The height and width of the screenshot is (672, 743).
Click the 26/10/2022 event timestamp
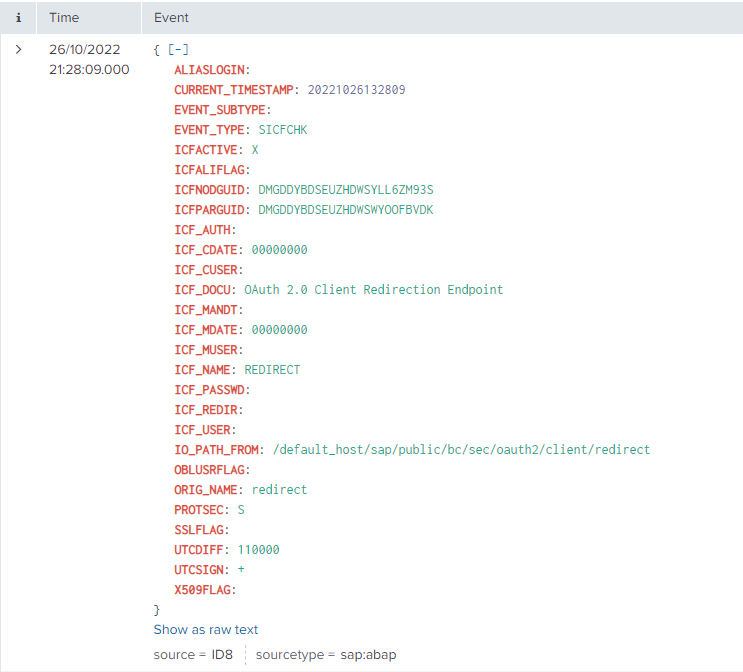tap(85, 49)
